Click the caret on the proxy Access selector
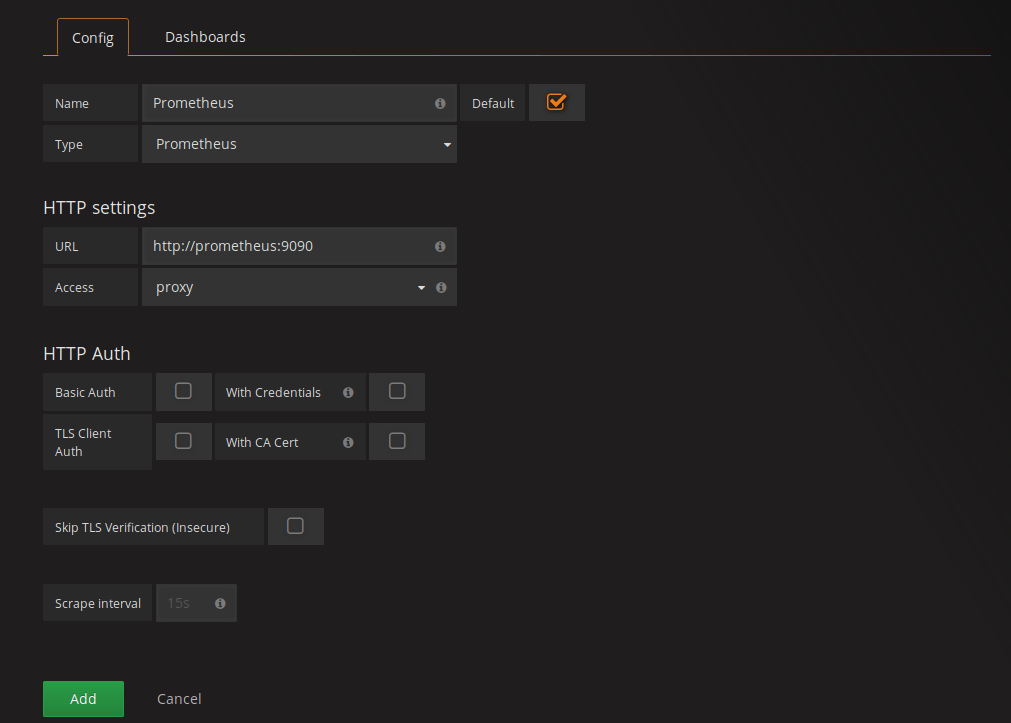Image resolution: width=1011 pixels, height=723 pixels. (x=421, y=287)
